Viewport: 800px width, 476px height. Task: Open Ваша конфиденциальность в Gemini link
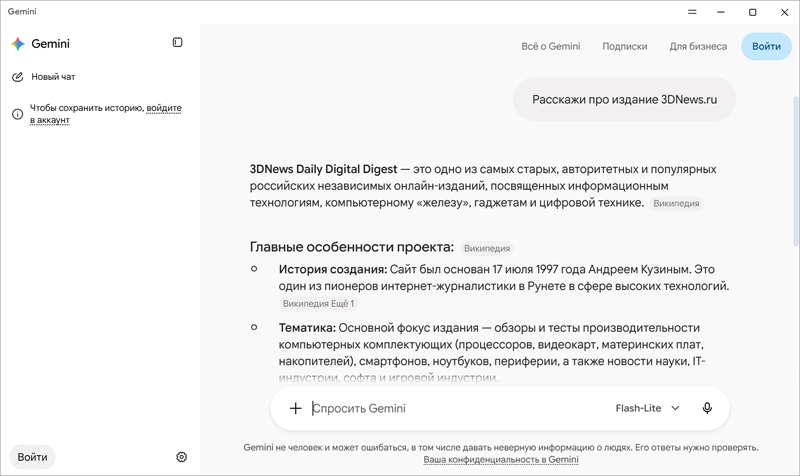(501, 460)
